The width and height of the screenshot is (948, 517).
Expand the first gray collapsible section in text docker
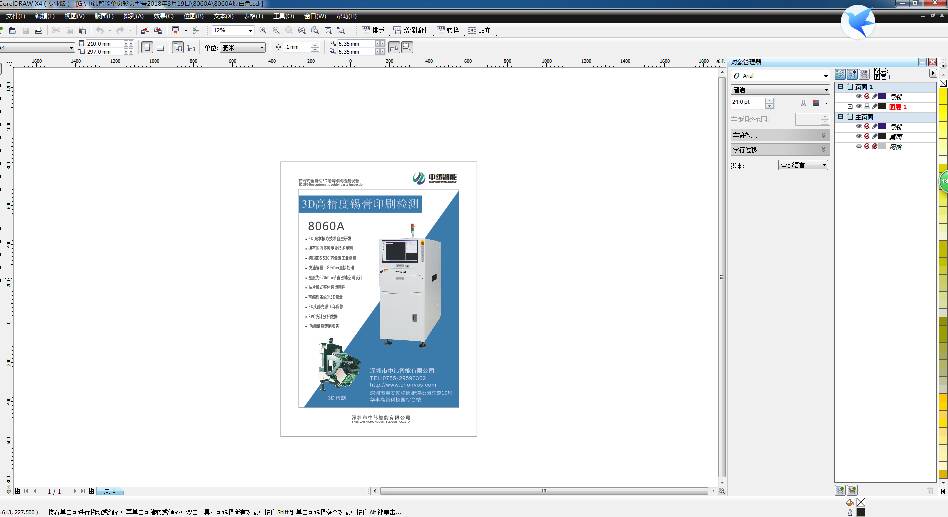click(x=780, y=135)
